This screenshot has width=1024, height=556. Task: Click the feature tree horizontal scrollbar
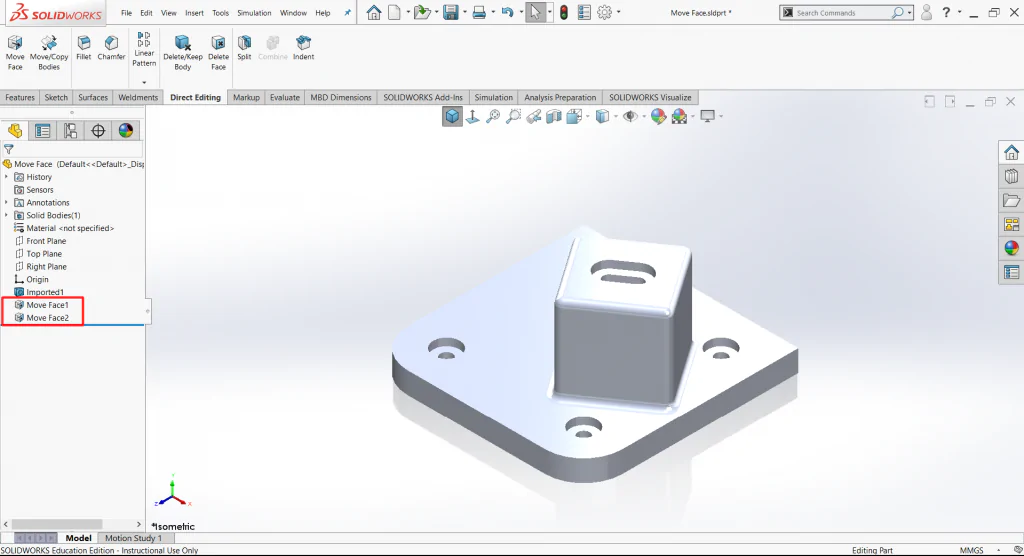(x=57, y=524)
